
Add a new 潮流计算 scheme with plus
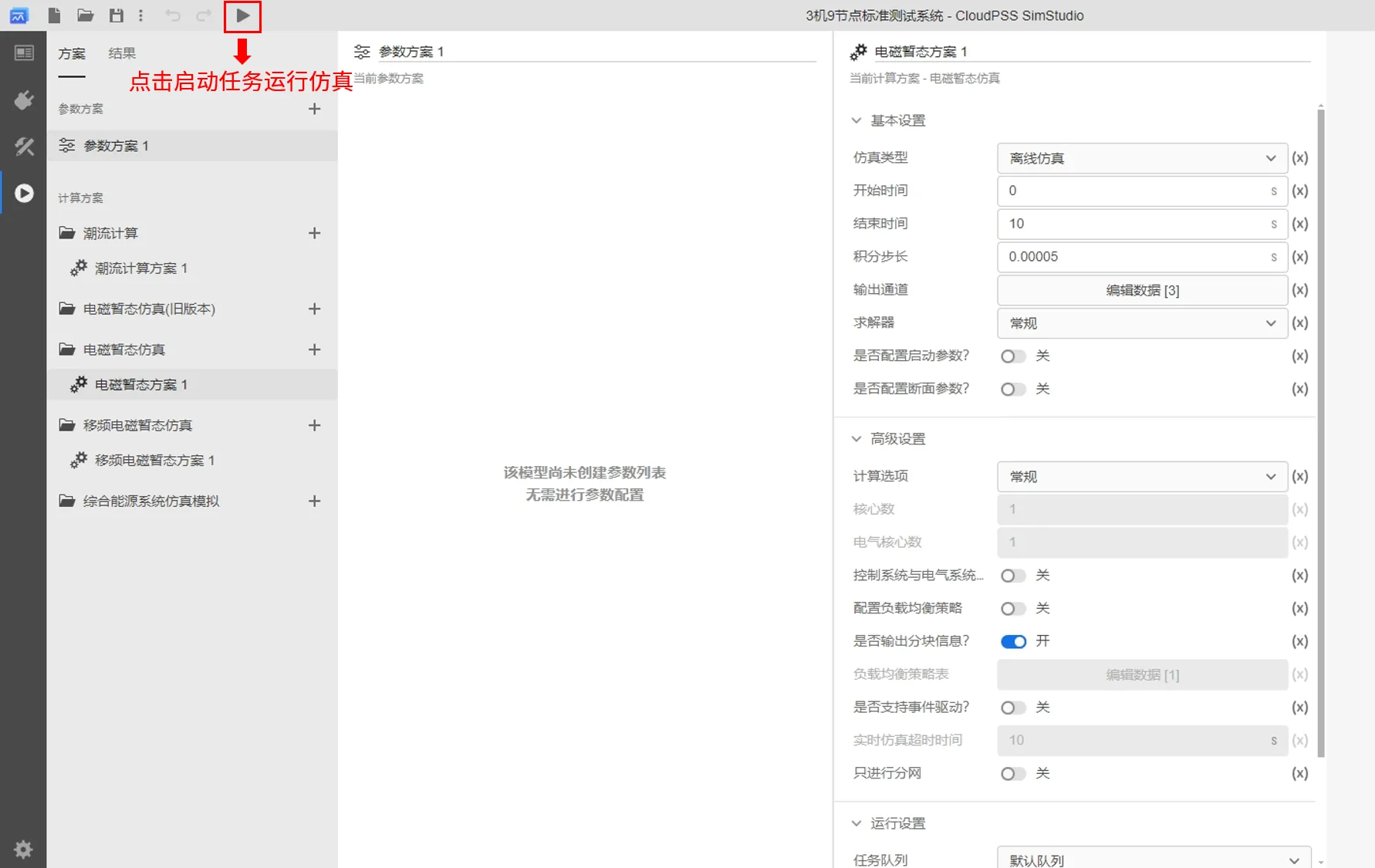(x=314, y=233)
